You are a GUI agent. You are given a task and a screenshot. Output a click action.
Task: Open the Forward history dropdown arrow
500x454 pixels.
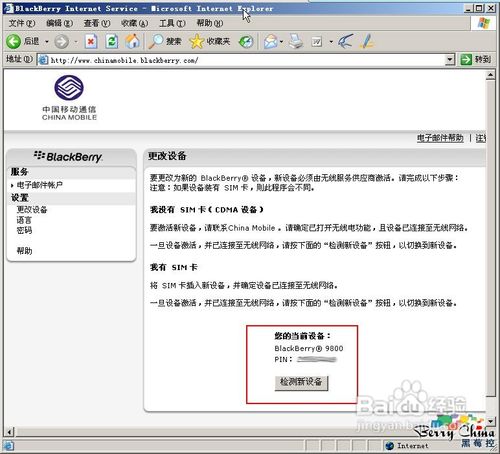[x=76, y=42]
